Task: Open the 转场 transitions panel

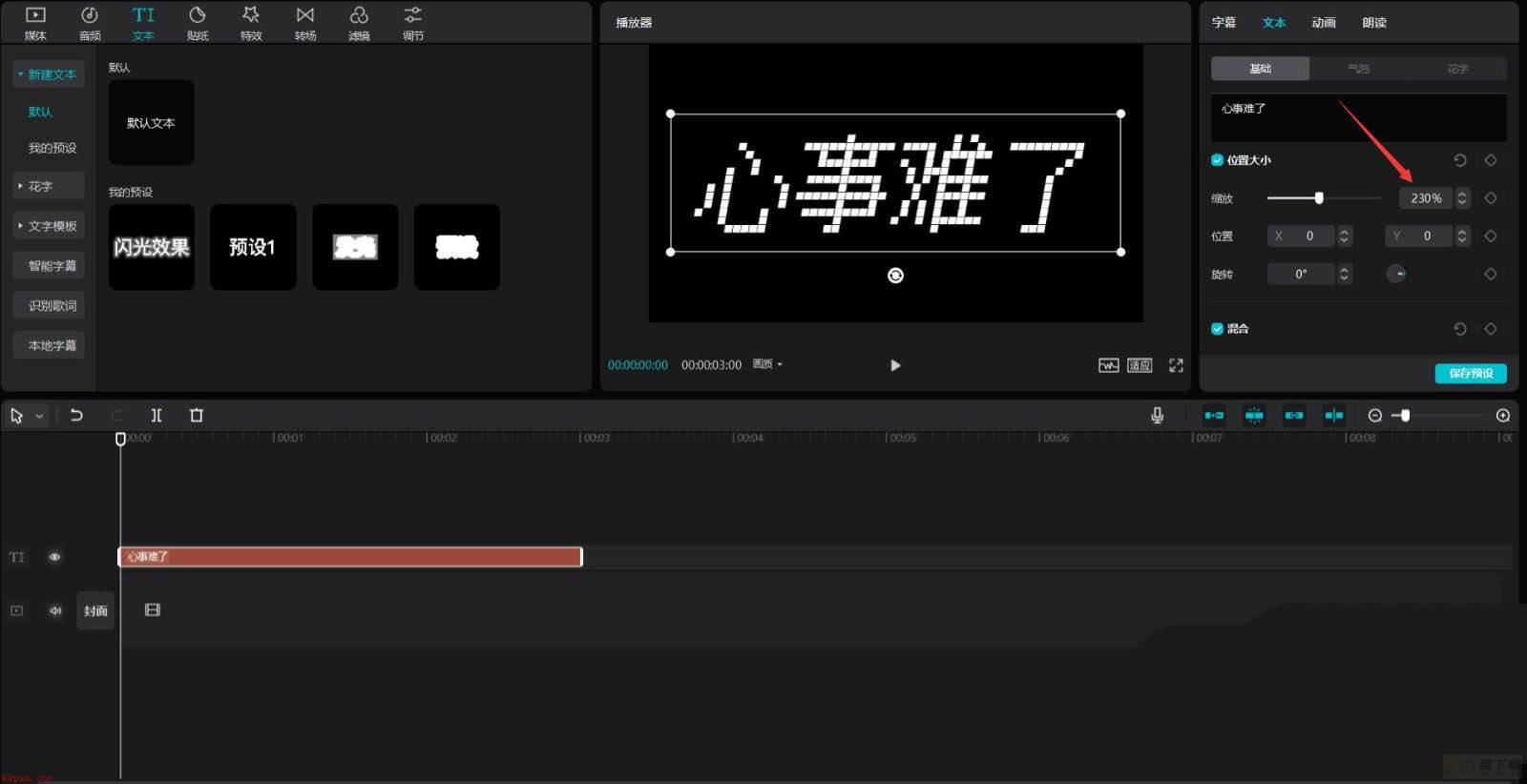Action: pyautogui.click(x=305, y=23)
